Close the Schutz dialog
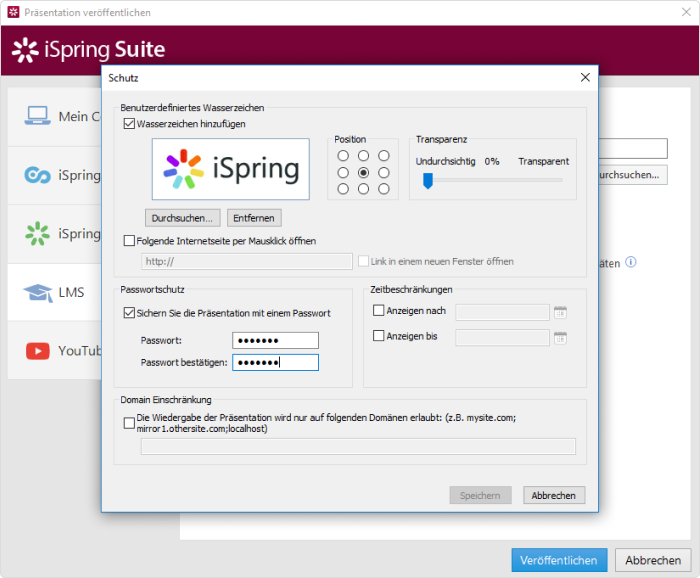This screenshot has height=578, width=700. click(585, 78)
